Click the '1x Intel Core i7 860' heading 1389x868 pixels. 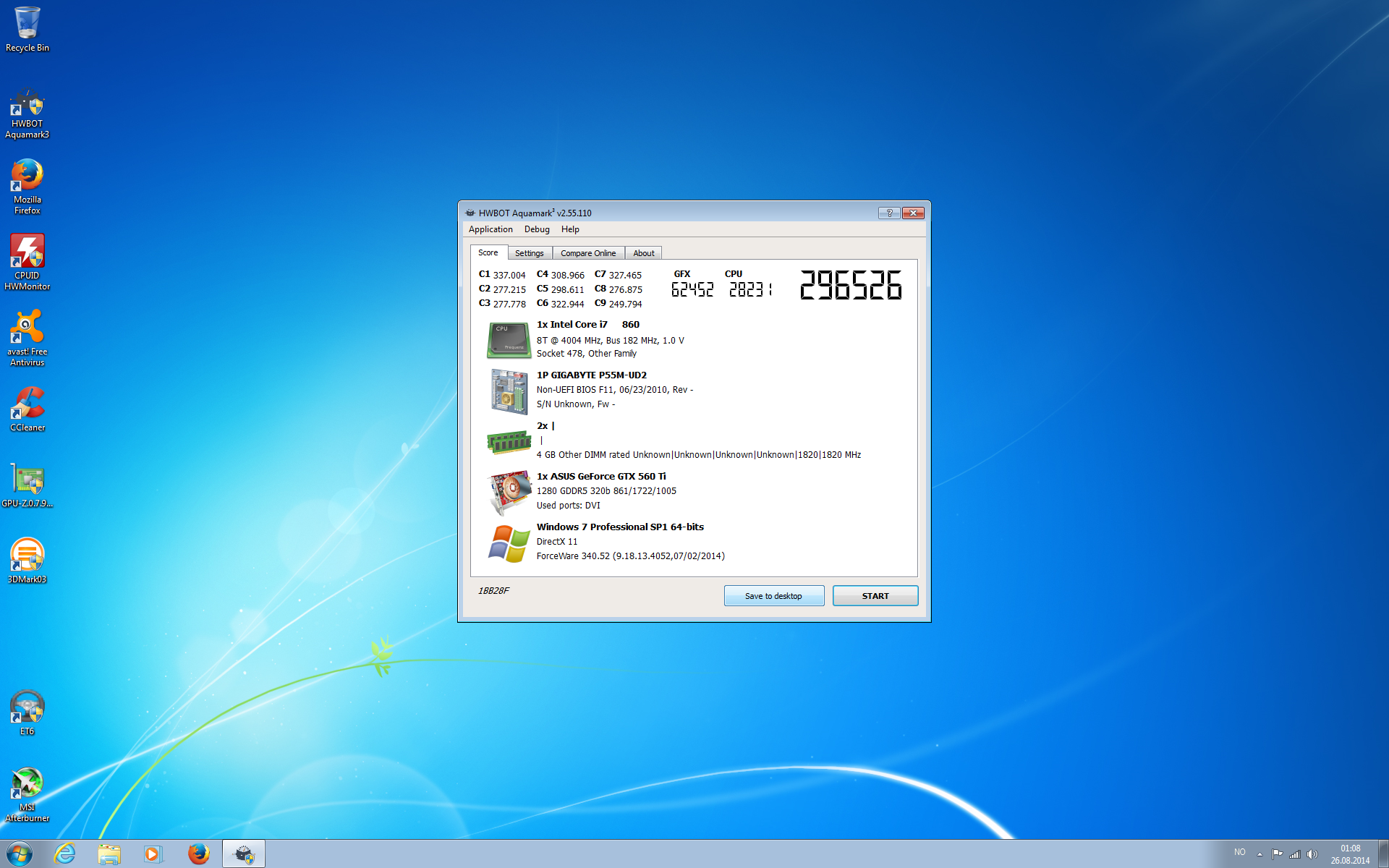[587, 325]
